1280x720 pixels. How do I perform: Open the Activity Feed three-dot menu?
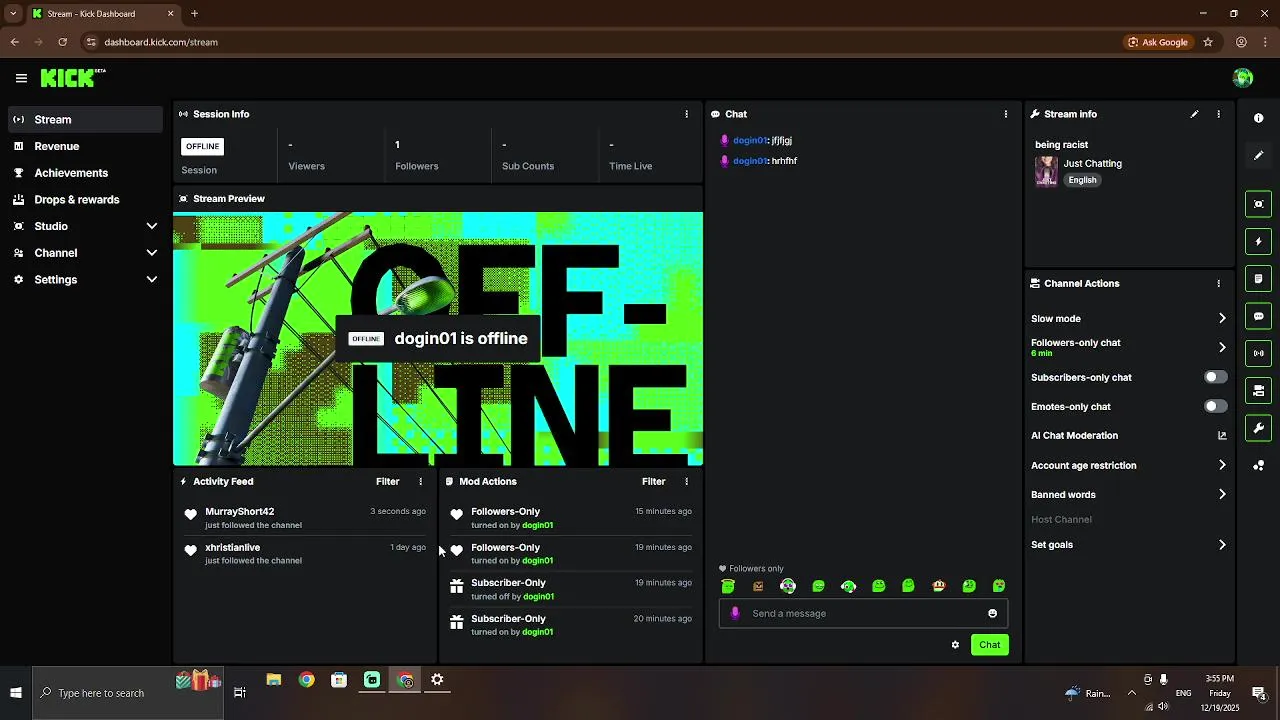point(420,481)
